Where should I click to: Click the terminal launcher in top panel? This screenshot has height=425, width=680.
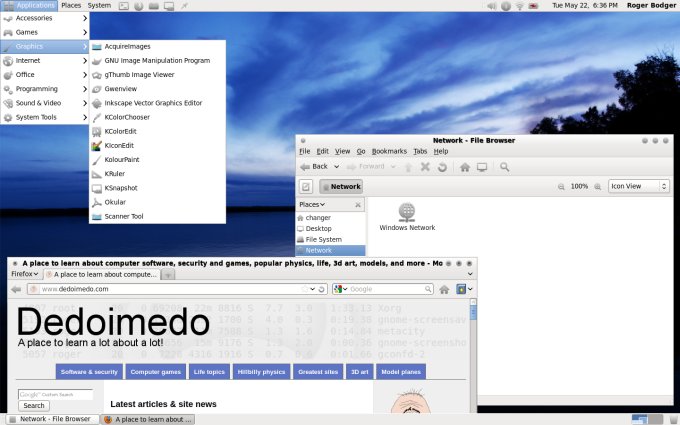coord(124,6)
